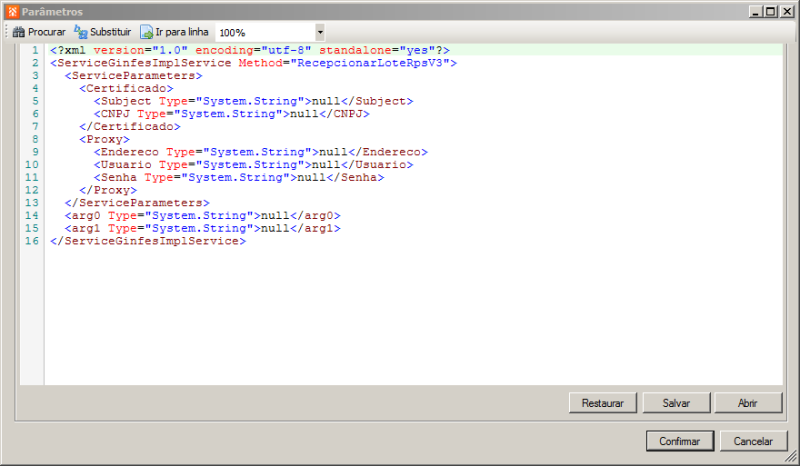Click the arg0 element line

pos(203,216)
